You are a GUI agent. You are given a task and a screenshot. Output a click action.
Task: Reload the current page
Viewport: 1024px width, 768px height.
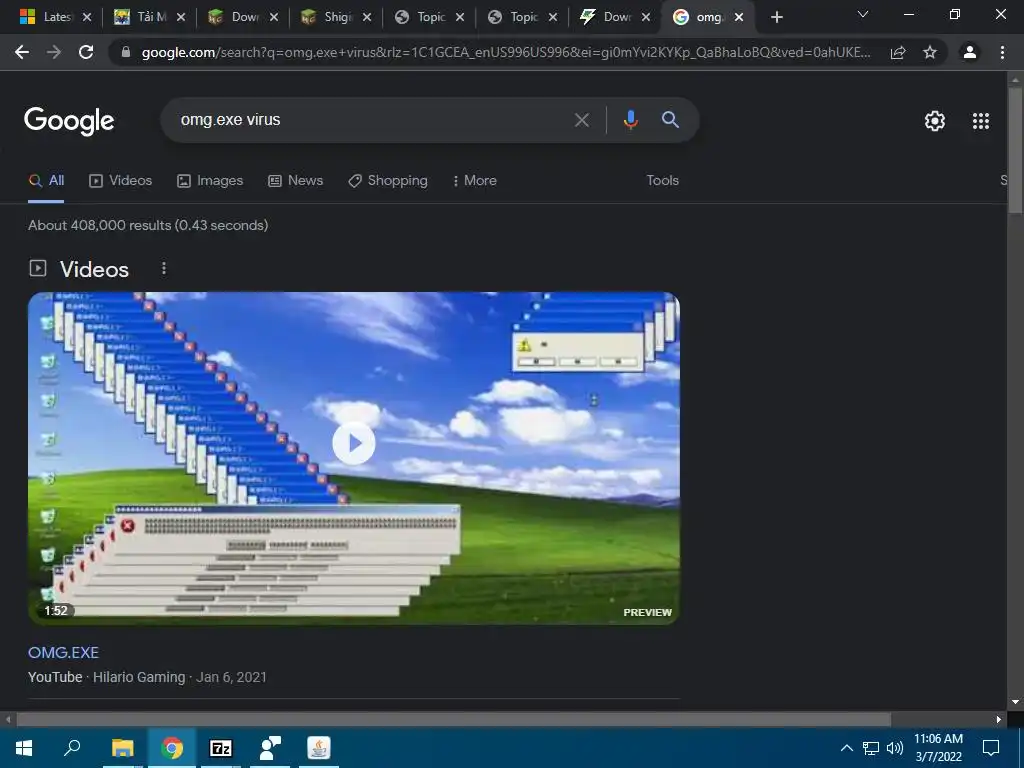[86, 52]
